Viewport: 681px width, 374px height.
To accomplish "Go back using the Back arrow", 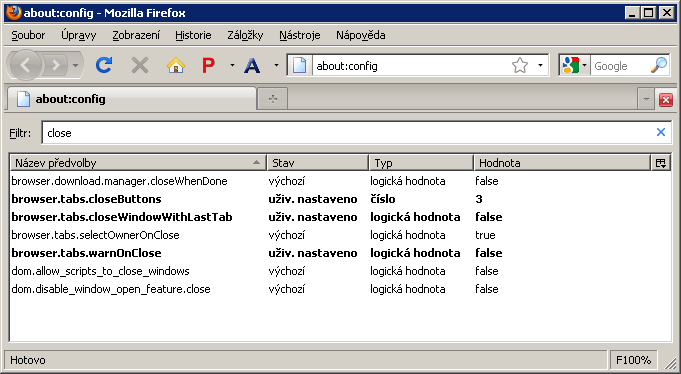I will [25, 66].
